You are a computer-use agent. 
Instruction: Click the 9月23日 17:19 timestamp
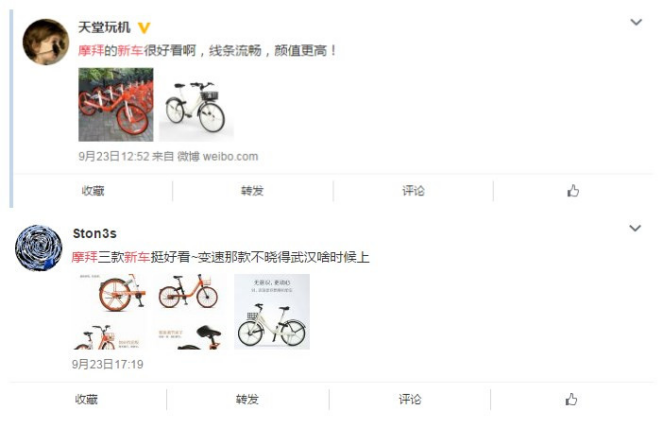(107, 364)
